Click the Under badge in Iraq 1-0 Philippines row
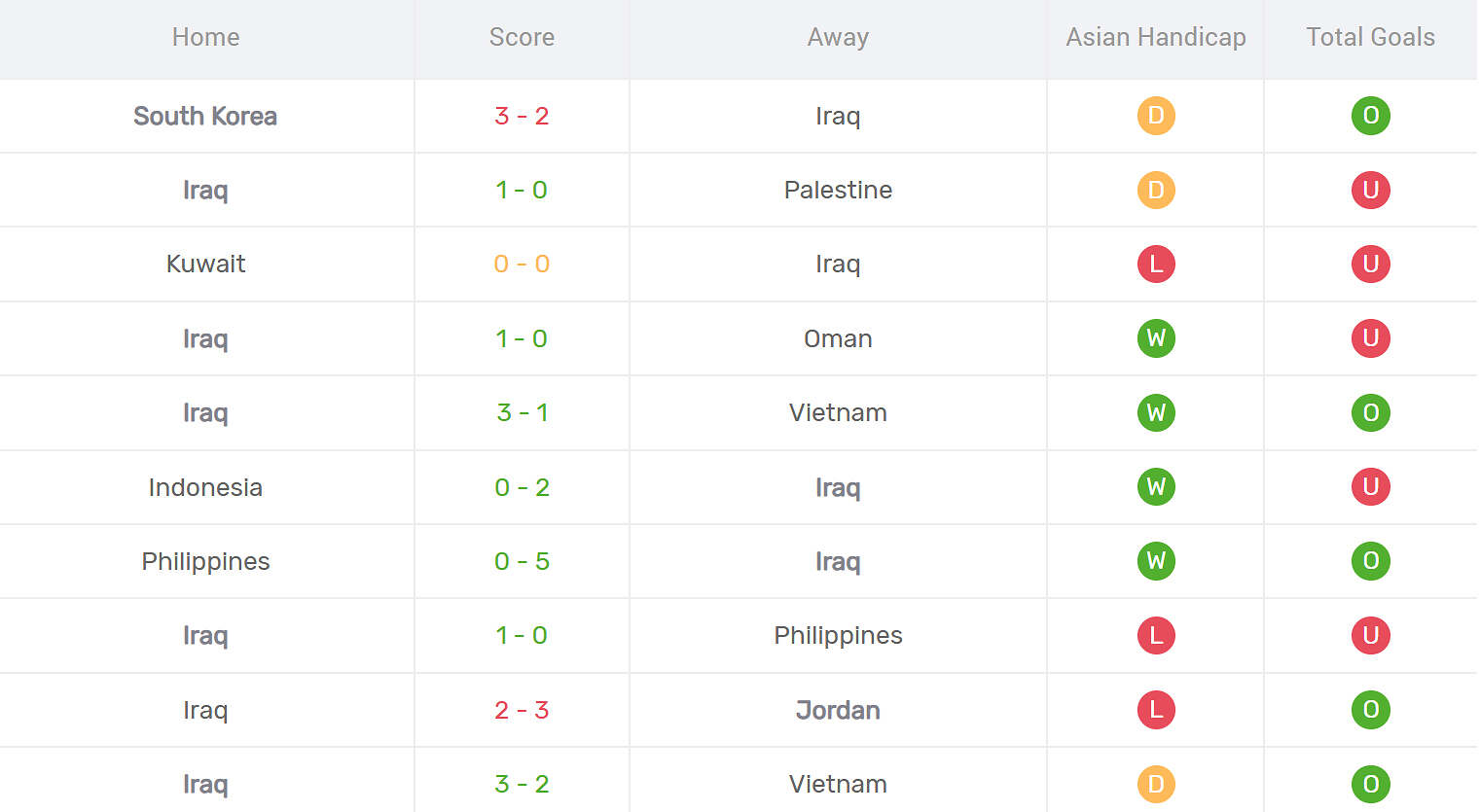The height and width of the screenshot is (812, 1480). [1370, 635]
